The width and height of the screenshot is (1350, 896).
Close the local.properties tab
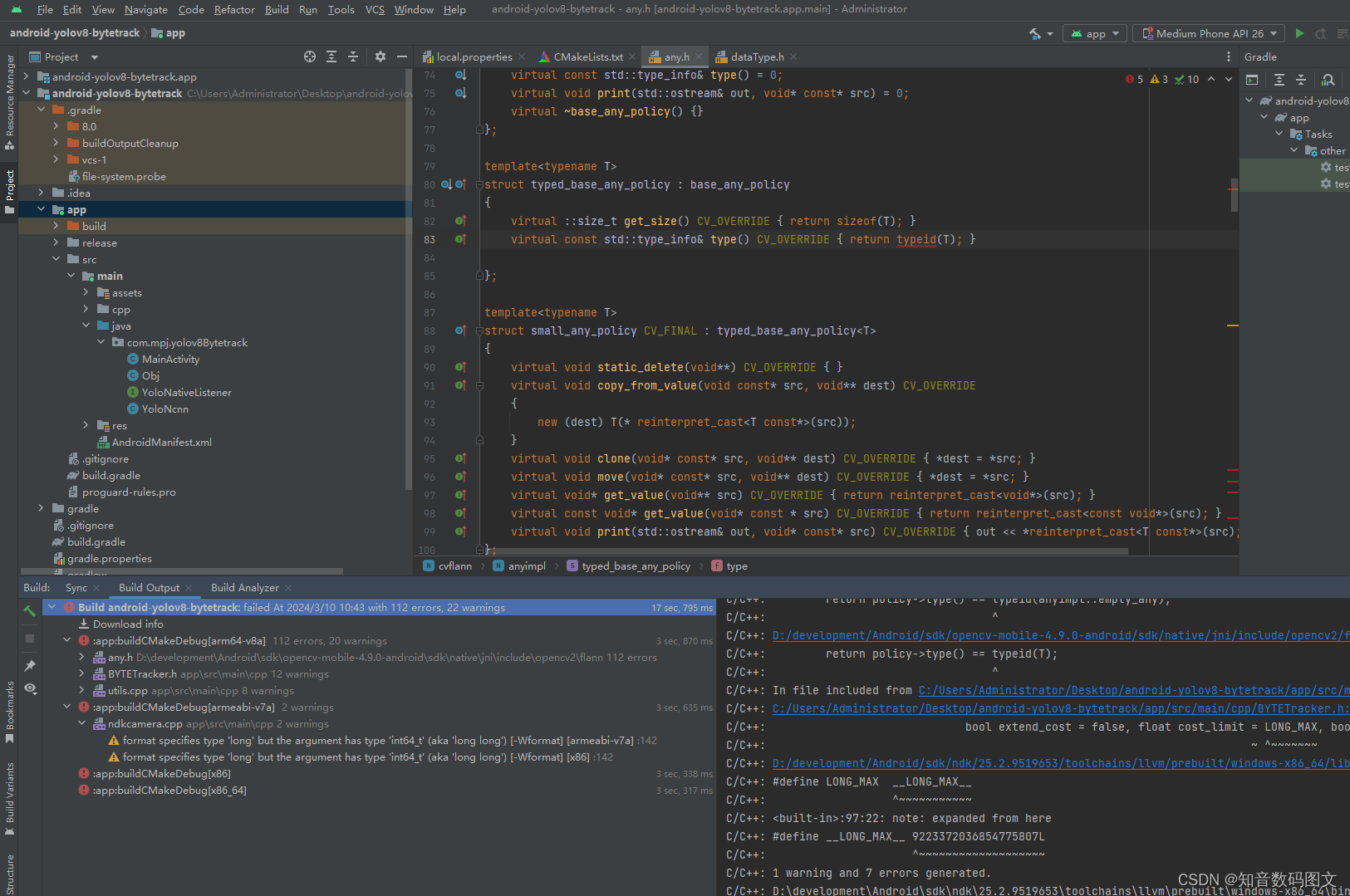(522, 56)
